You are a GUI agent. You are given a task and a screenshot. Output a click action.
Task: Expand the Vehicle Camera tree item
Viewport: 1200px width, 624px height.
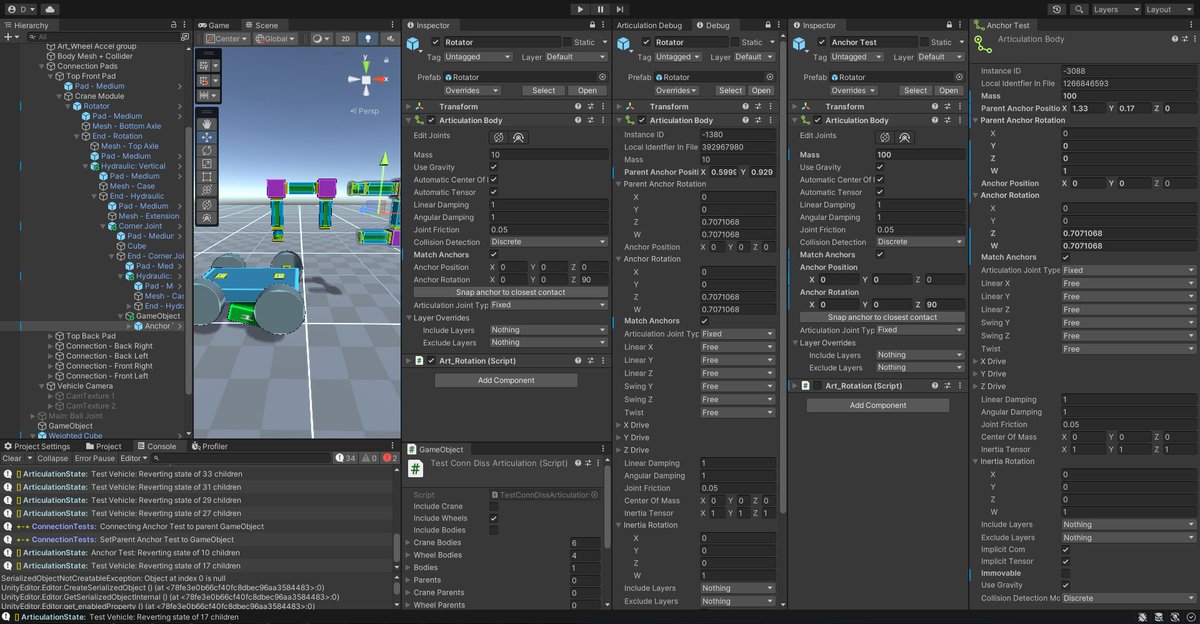(x=43, y=386)
